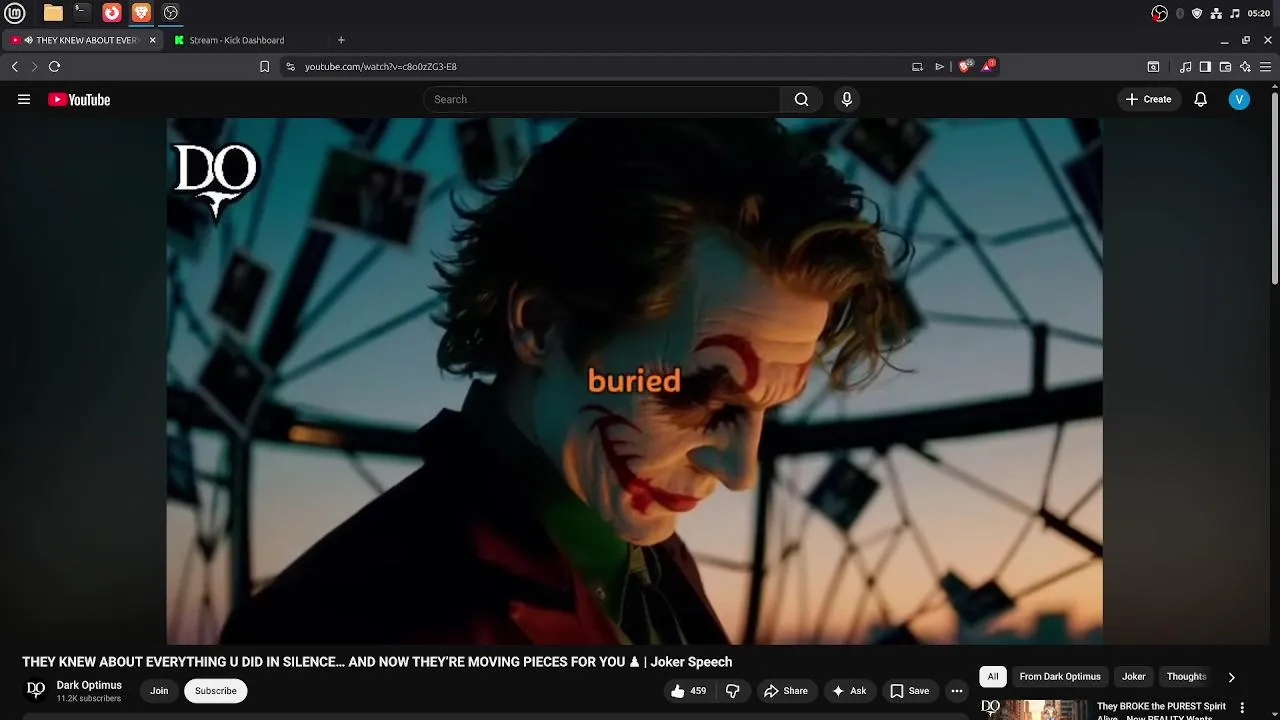Search with your voice microphone

[847, 99]
